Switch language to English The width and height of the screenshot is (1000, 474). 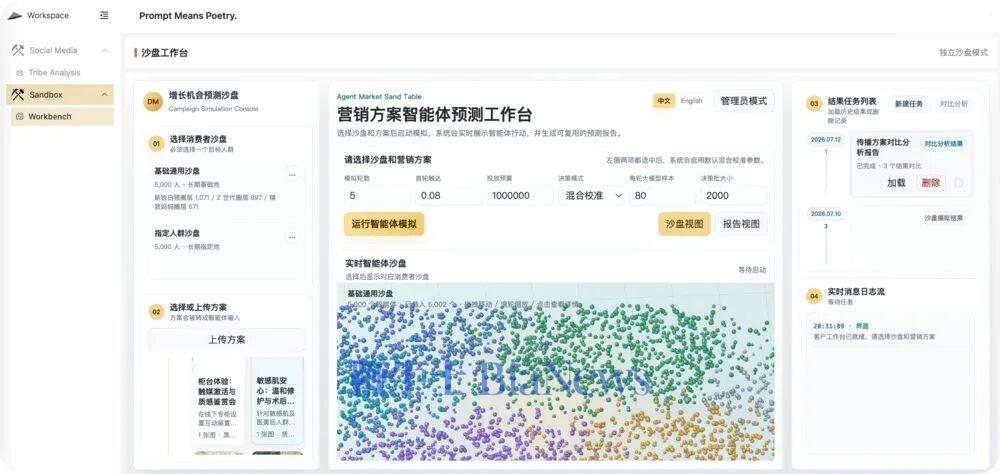[x=691, y=101]
